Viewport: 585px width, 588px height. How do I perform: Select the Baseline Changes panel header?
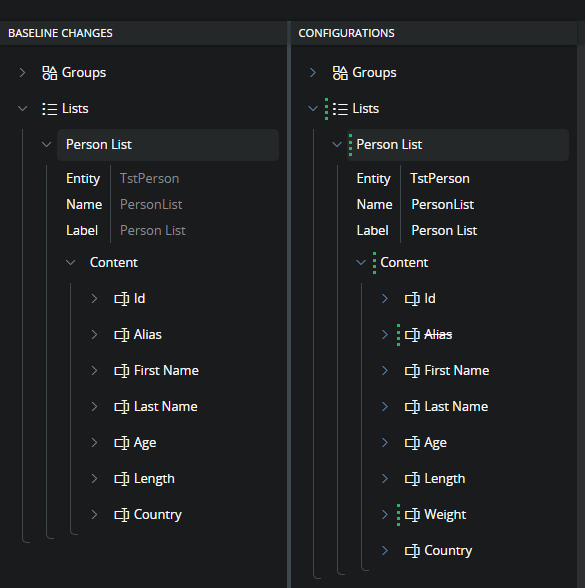143,33
